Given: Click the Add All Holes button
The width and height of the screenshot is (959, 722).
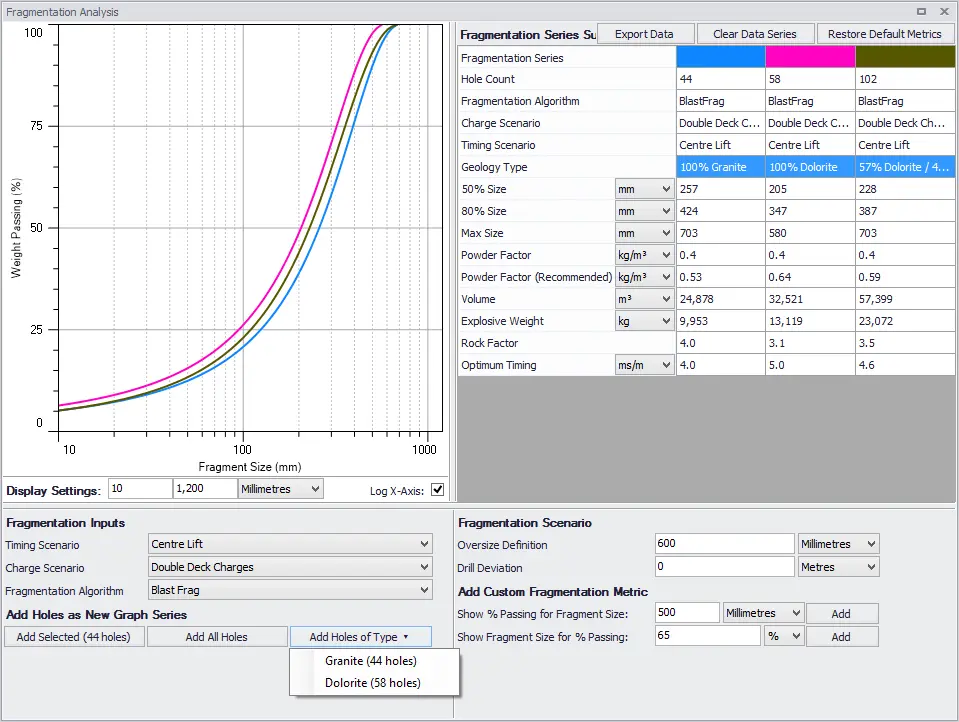Looking at the screenshot, I should coord(217,636).
